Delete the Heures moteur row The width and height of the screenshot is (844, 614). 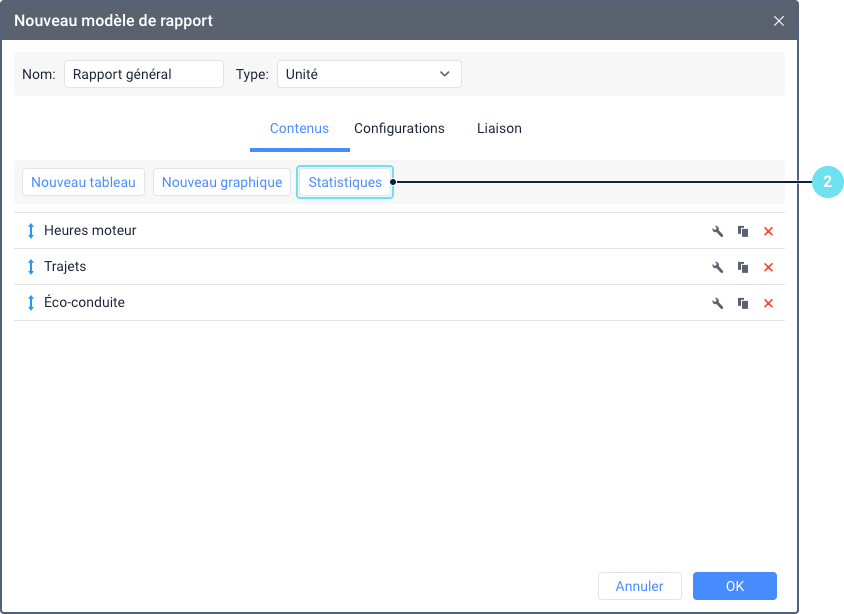[x=768, y=231]
